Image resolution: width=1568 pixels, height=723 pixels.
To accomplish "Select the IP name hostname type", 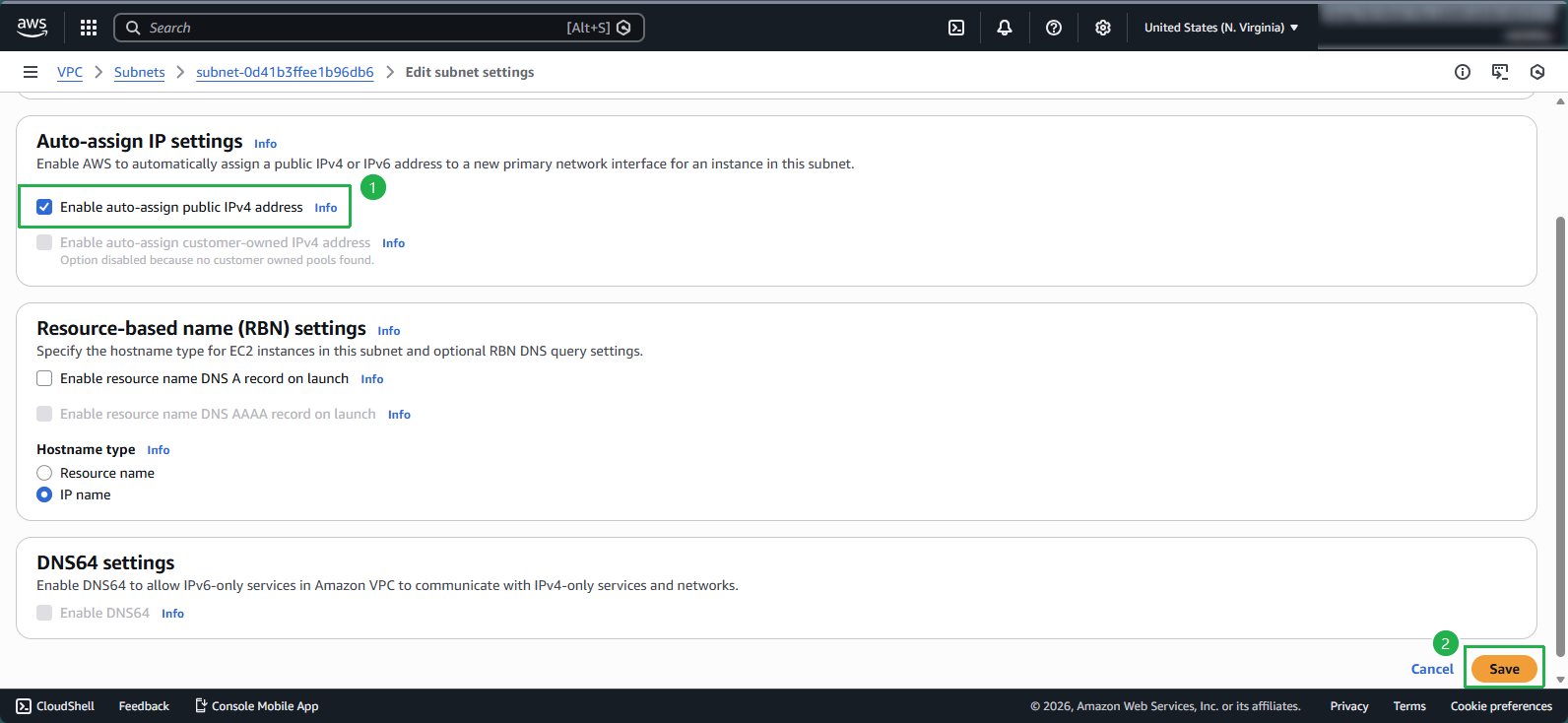I will pyautogui.click(x=44, y=494).
